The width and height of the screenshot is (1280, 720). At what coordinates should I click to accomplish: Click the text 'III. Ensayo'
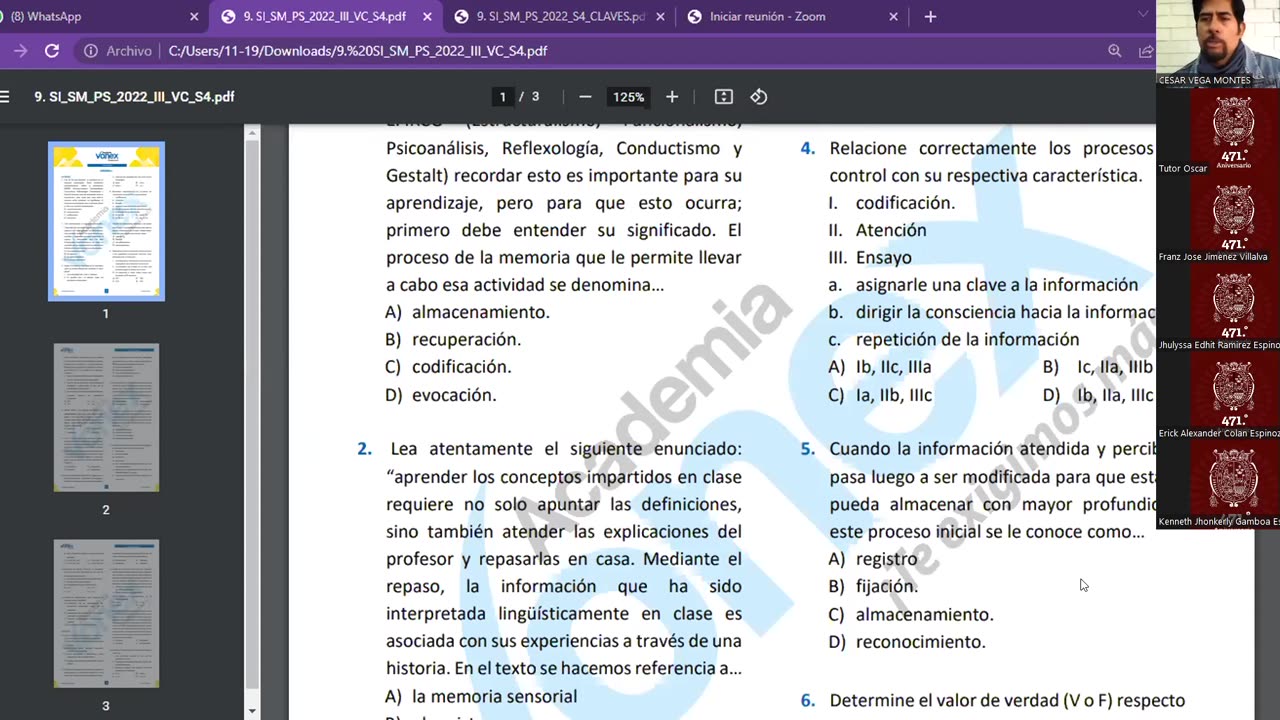tap(870, 257)
